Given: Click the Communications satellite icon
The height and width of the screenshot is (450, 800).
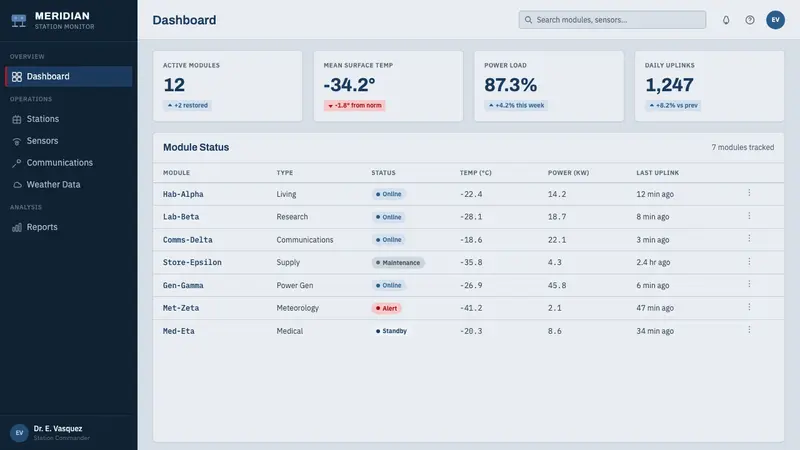Looking at the screenshot, I should [17, 163].
